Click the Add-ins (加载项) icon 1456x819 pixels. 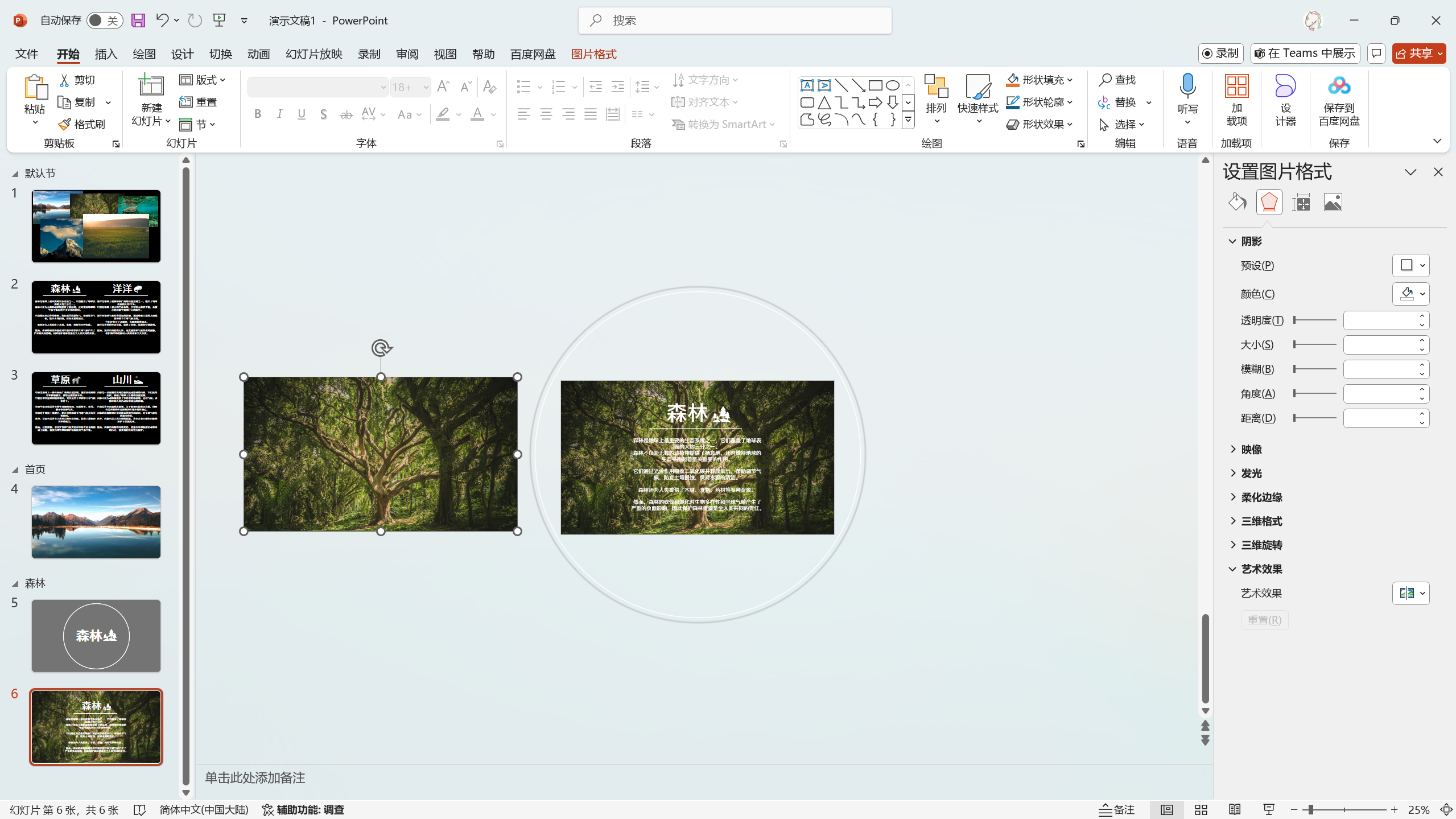(x=1236, y=86)
